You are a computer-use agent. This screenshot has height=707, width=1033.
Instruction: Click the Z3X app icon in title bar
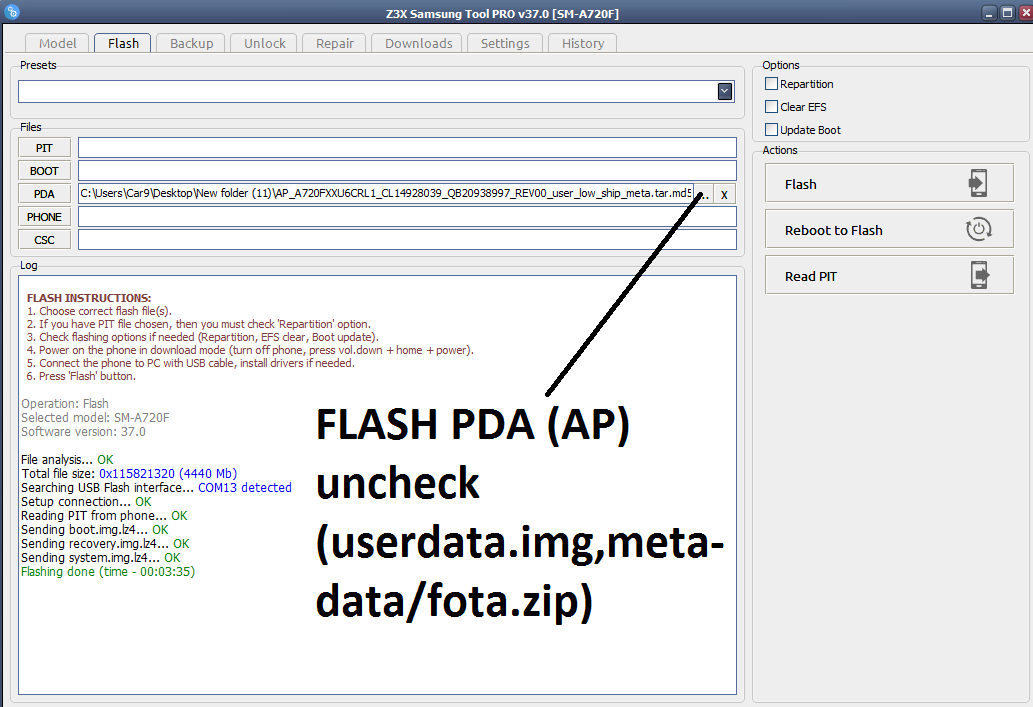point(11,11)
